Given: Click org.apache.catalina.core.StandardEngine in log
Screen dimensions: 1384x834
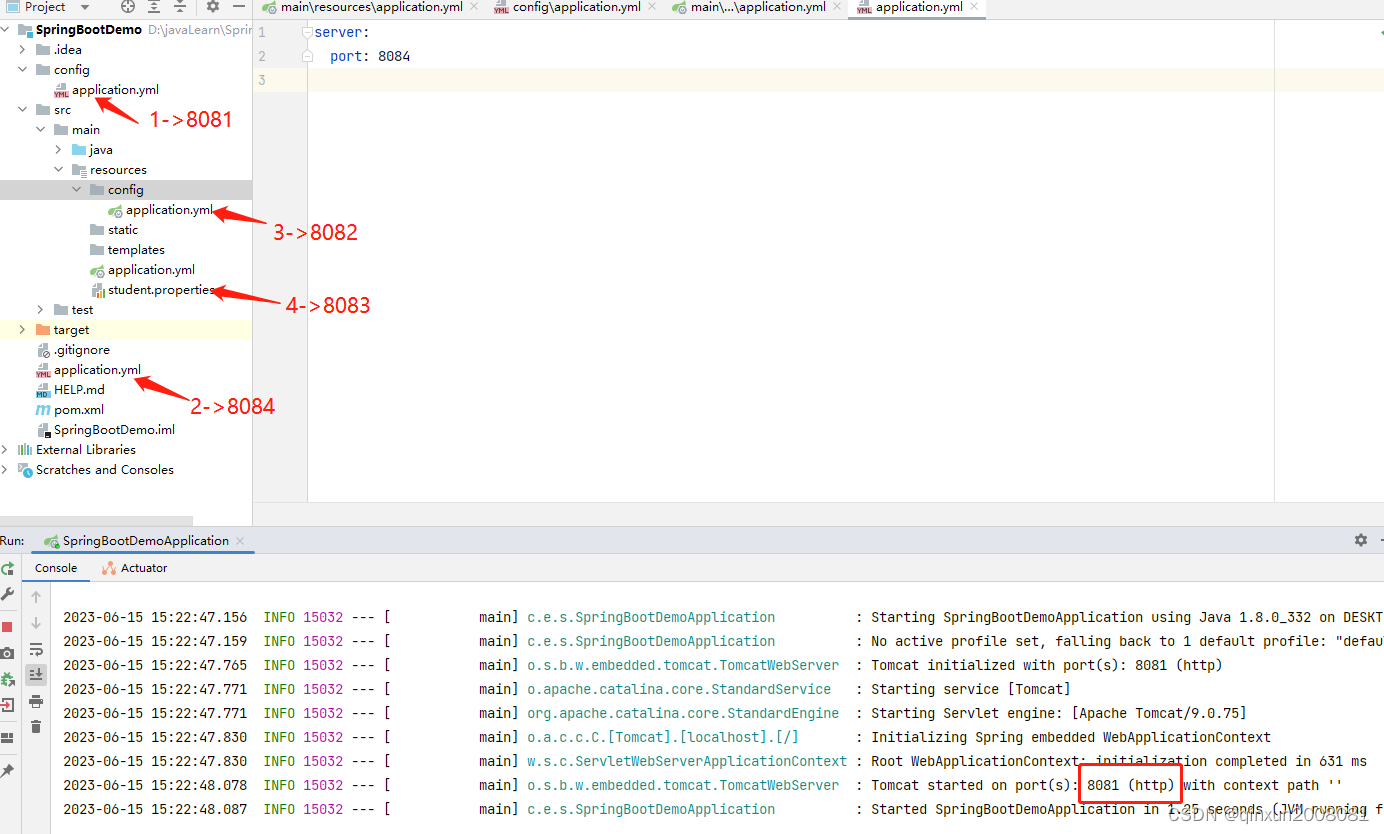Looking at the screenshot, I should pos(683,713).
